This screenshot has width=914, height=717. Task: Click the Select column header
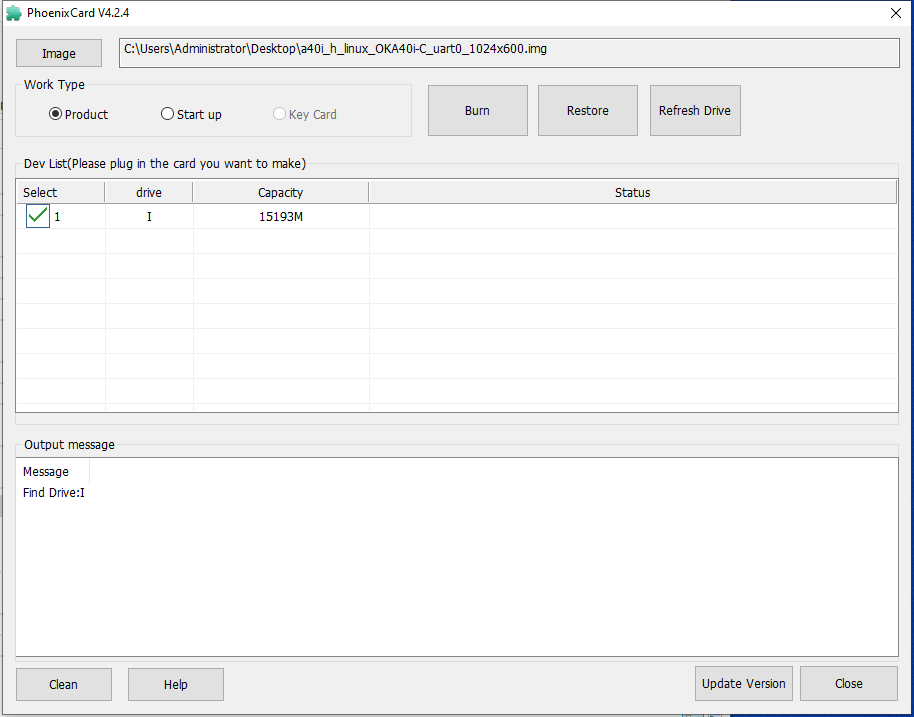point(61,192)
